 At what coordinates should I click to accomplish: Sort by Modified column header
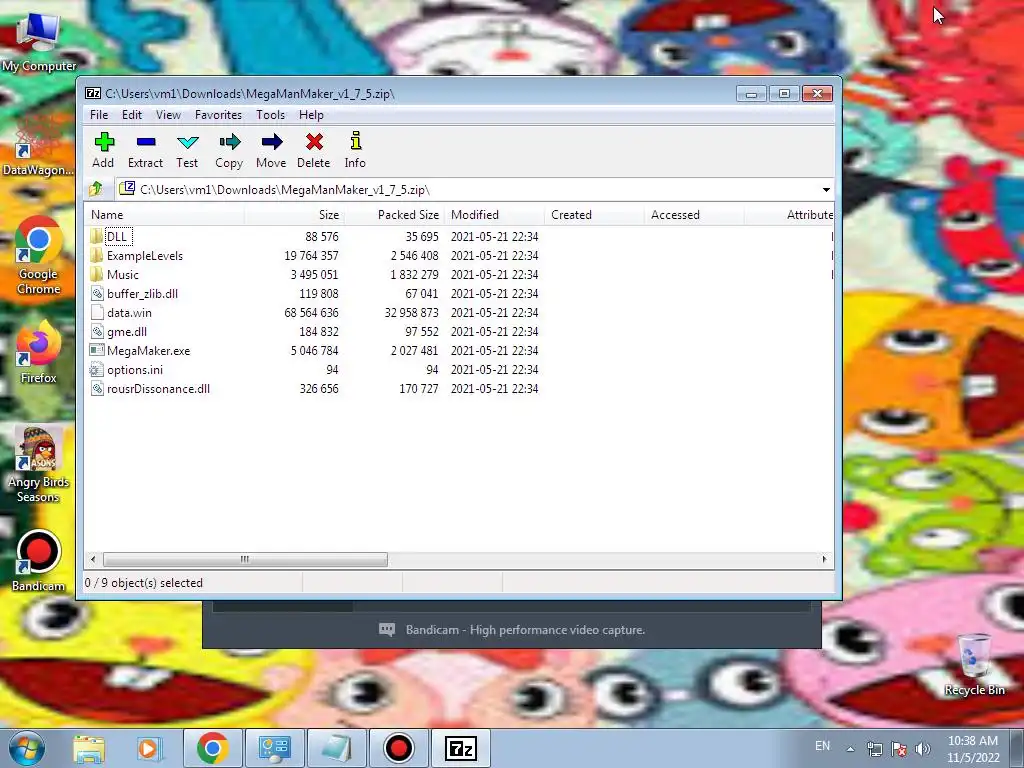pos(494,215)
